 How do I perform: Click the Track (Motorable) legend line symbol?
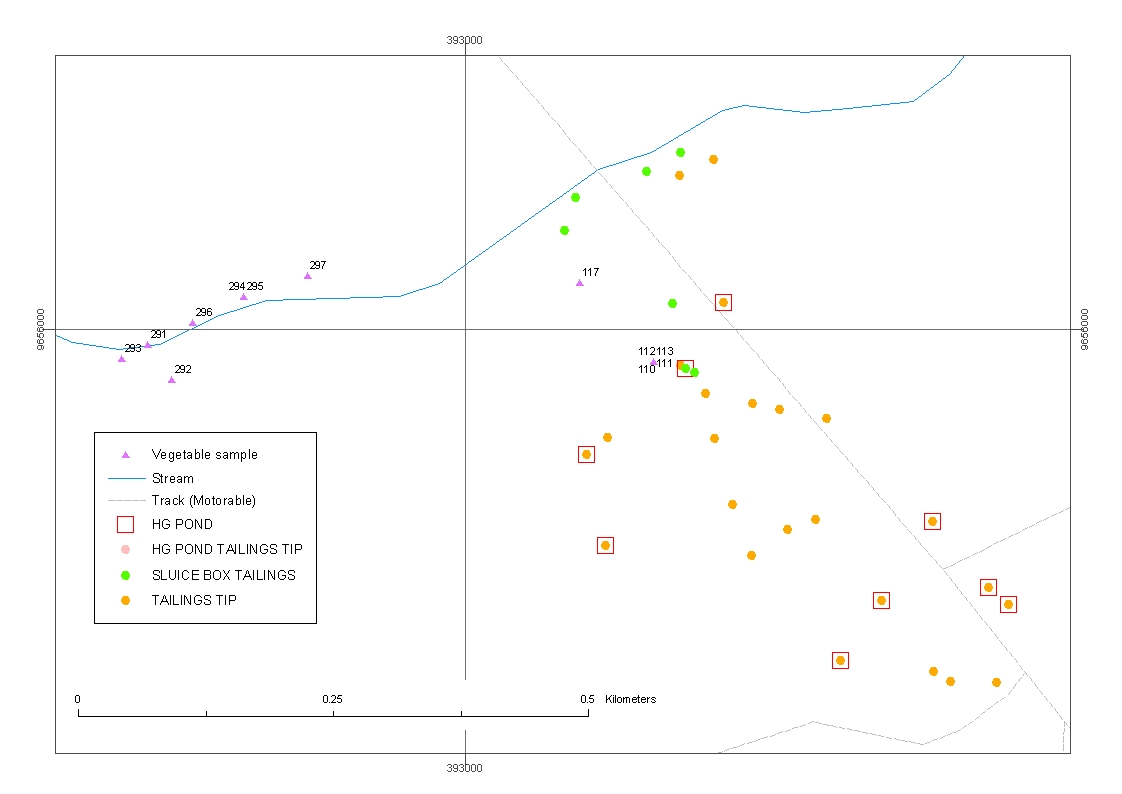click(x=126, y=501)
